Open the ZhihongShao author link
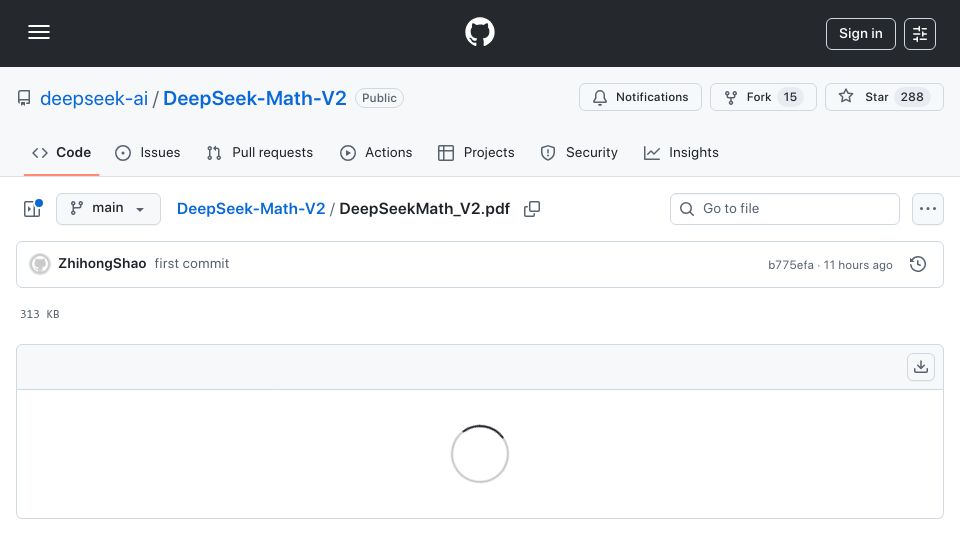The image size is (960, 540). [x=102, y=264]
